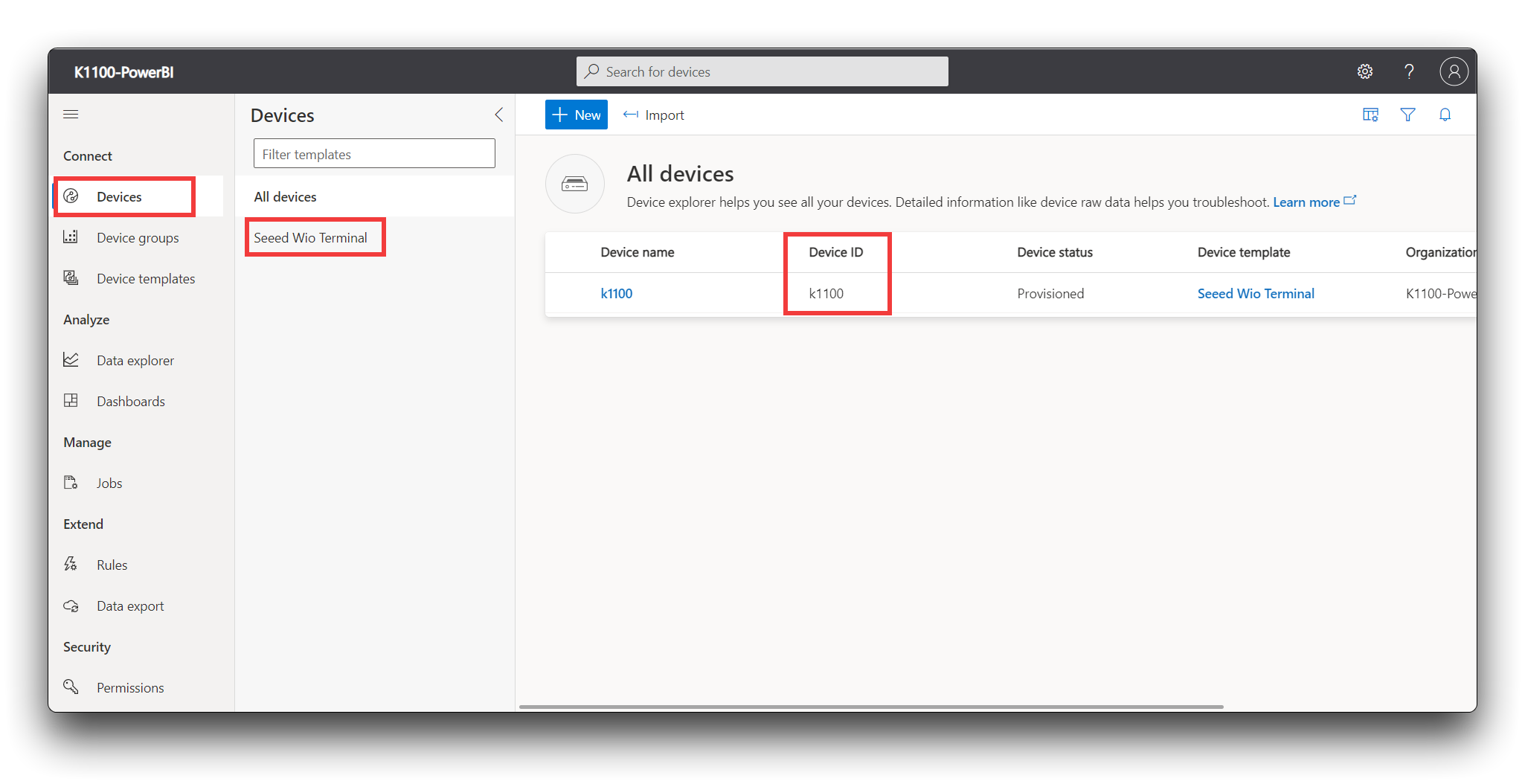Click the search magnifier icon
Screen dimensions: 1525x784
point(592,71)
